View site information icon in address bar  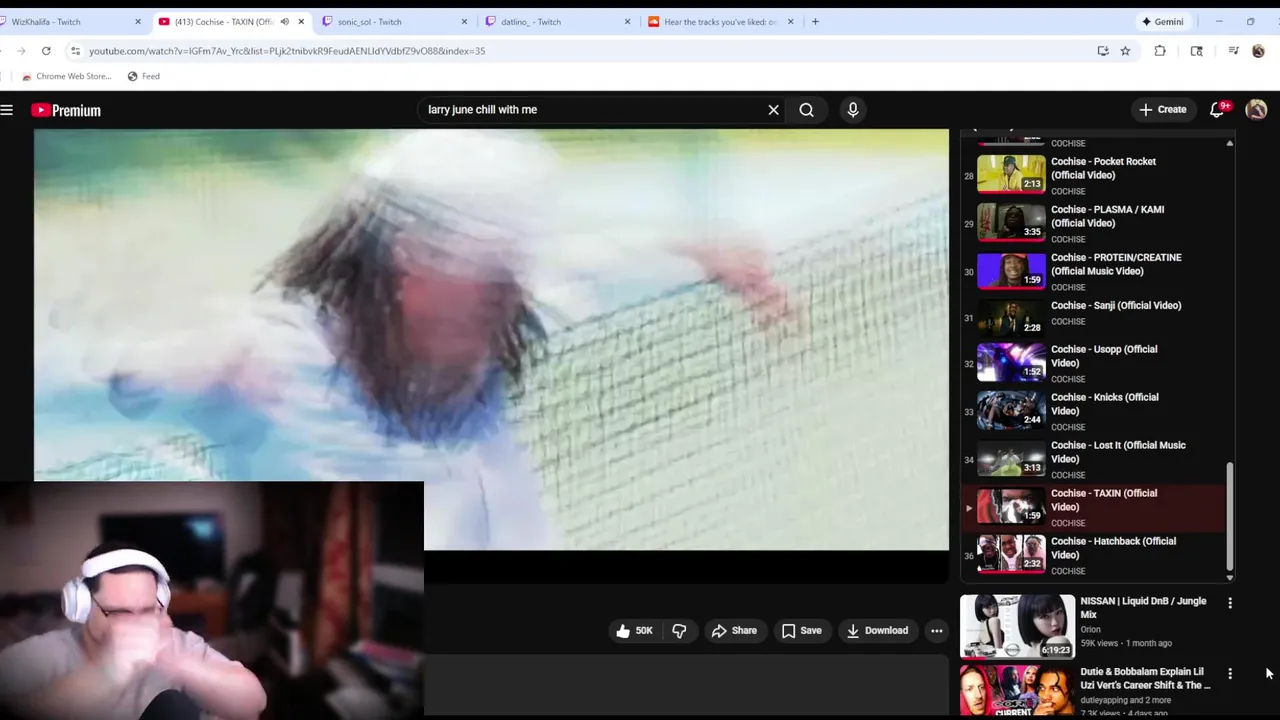(x=75, y=51)
